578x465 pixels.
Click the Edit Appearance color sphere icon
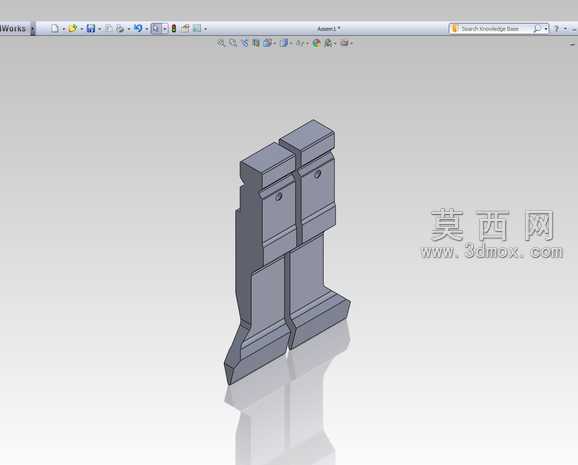click(316, 43)
